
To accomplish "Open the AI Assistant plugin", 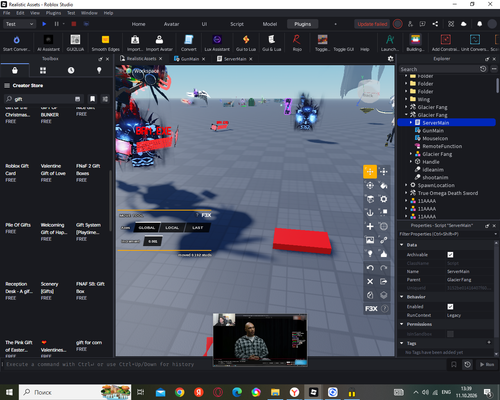I will (48, 43).
